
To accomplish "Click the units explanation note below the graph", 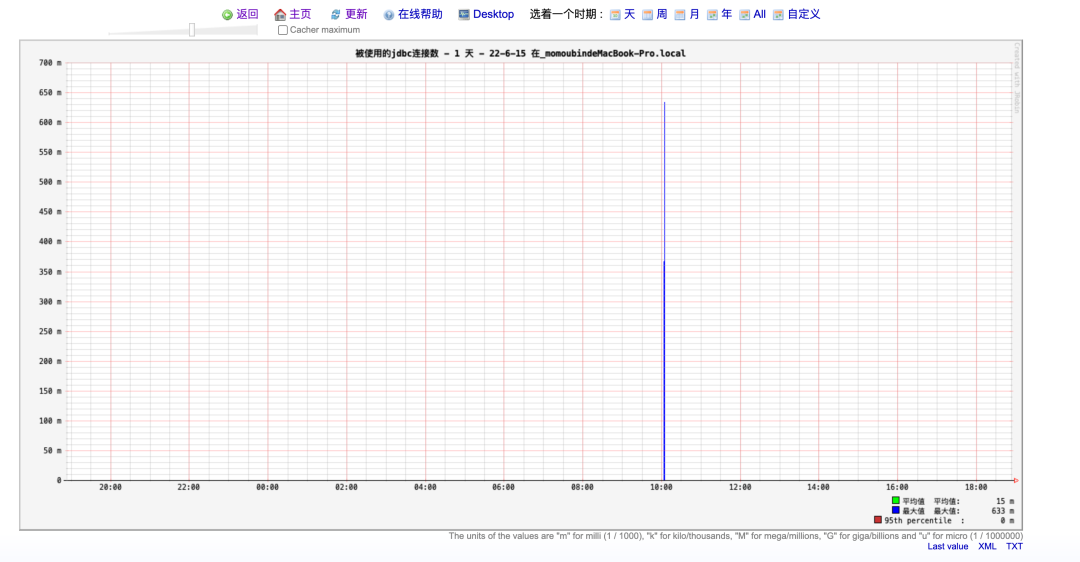I will pyautogui.click(x=736, y=536).
